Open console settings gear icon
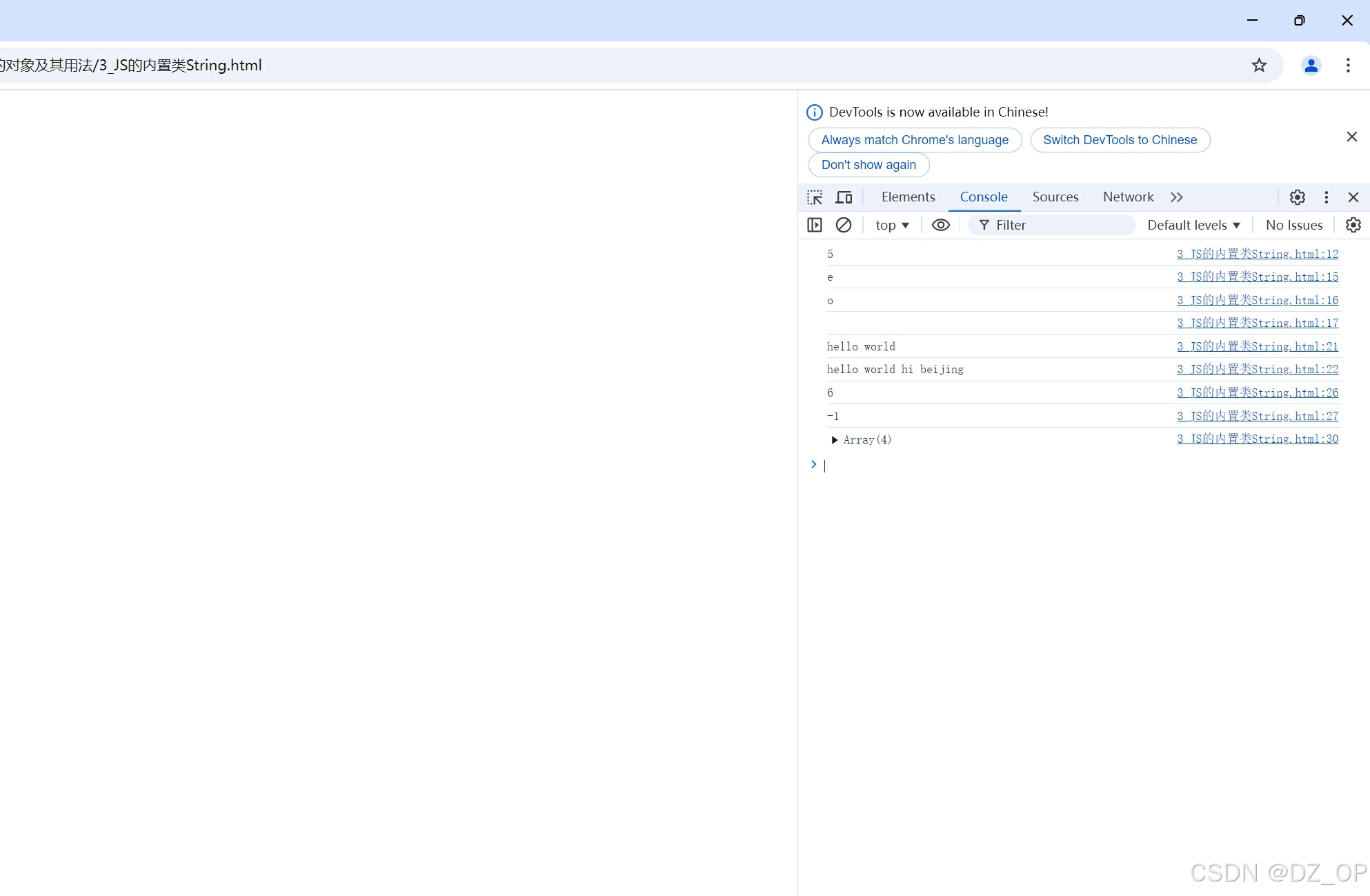The height and width of the screenshot is (896, 1370). (x=1353, y=225)
